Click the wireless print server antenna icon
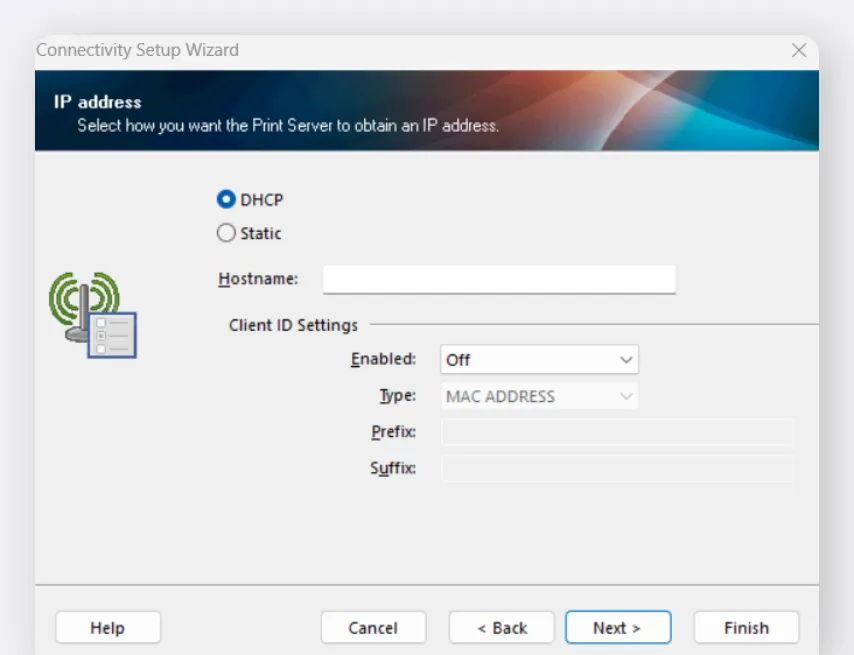The width and height of the screenshot is (854, 655). point(93,315)
